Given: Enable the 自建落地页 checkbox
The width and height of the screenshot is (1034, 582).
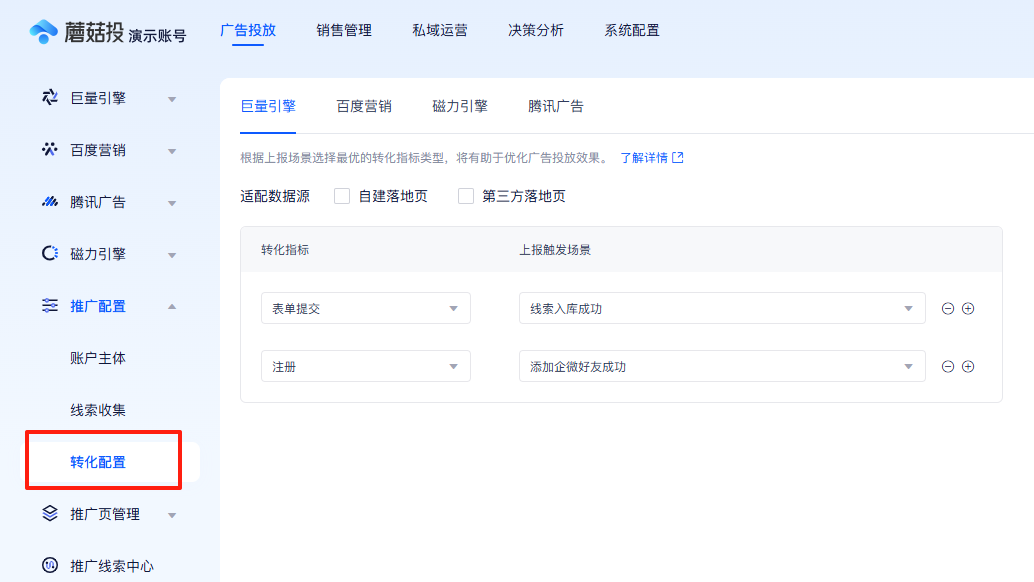Looking at the screenshot, I should (344, 196).
